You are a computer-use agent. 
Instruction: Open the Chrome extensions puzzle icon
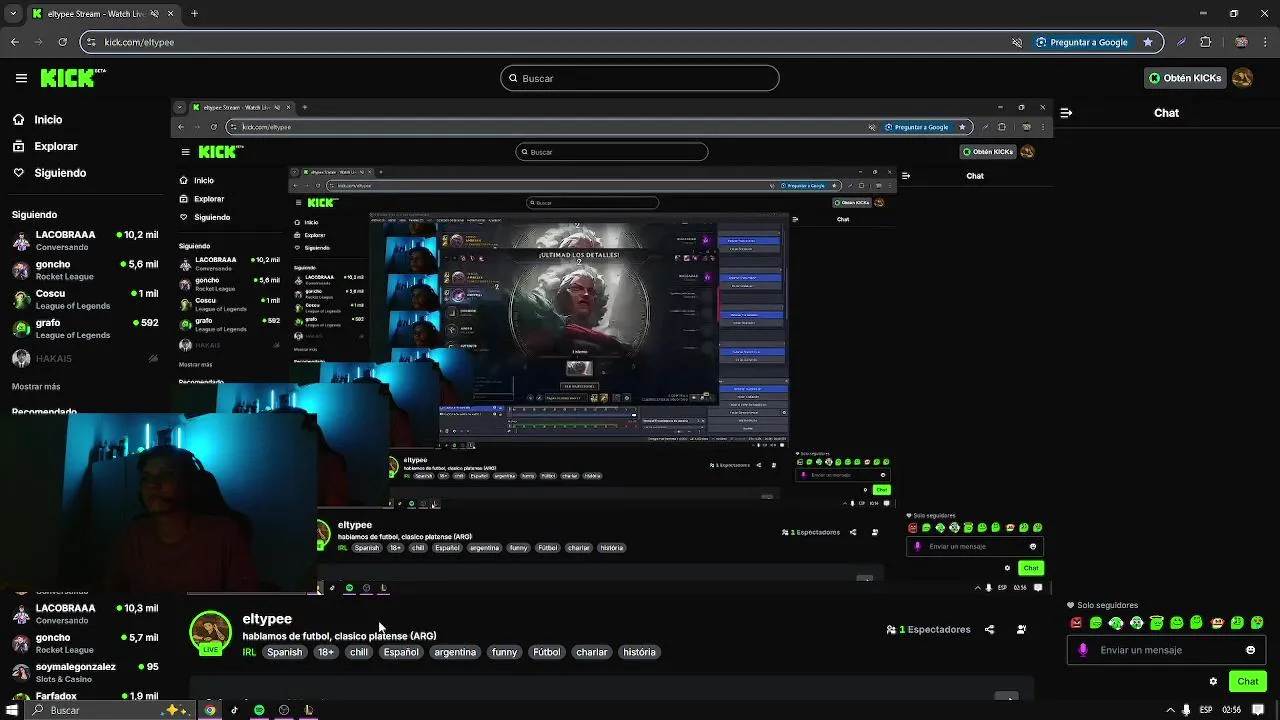click(1205, 42)
